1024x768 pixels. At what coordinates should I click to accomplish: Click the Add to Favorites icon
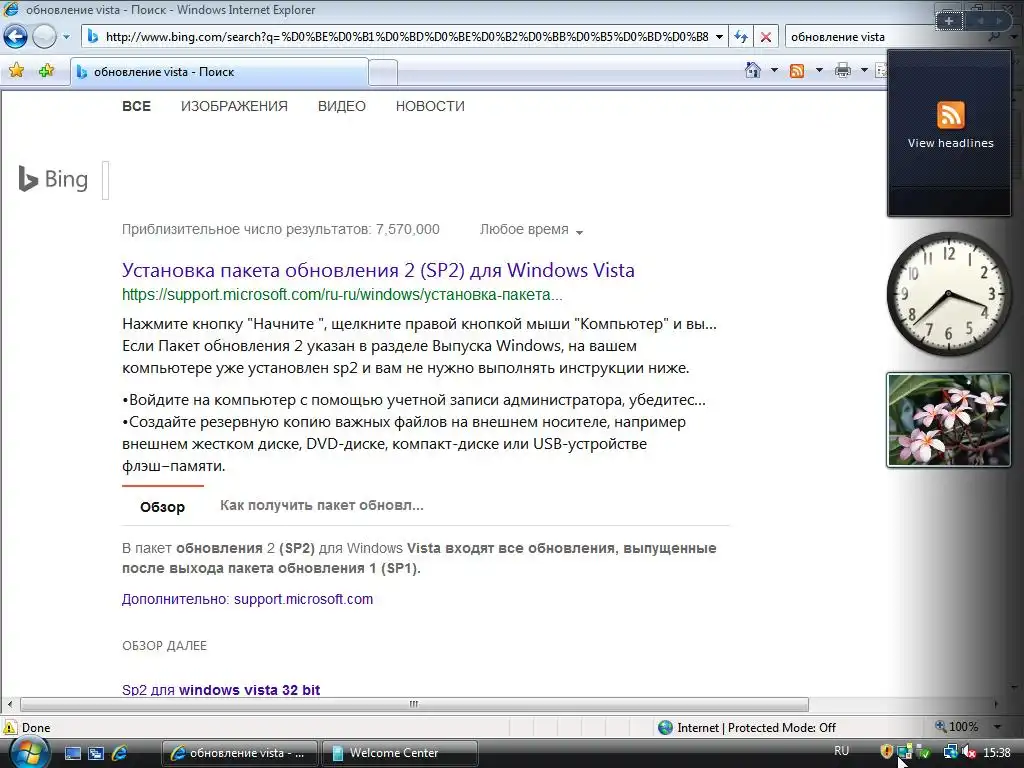pyautogui.click(x=46, y=71)
